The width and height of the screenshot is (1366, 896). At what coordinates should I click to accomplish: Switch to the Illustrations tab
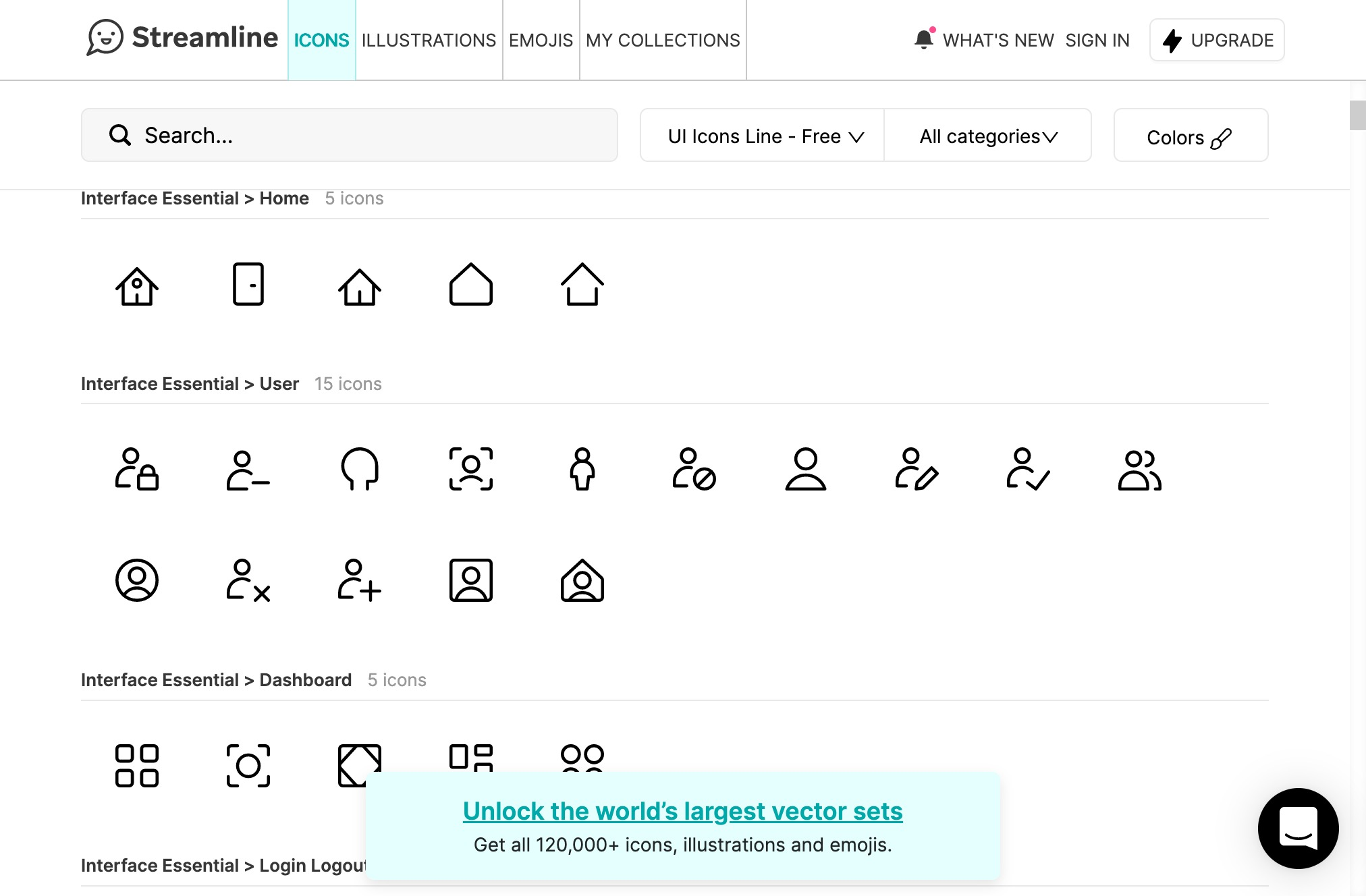pyautogui.click(x=429, y=40)
